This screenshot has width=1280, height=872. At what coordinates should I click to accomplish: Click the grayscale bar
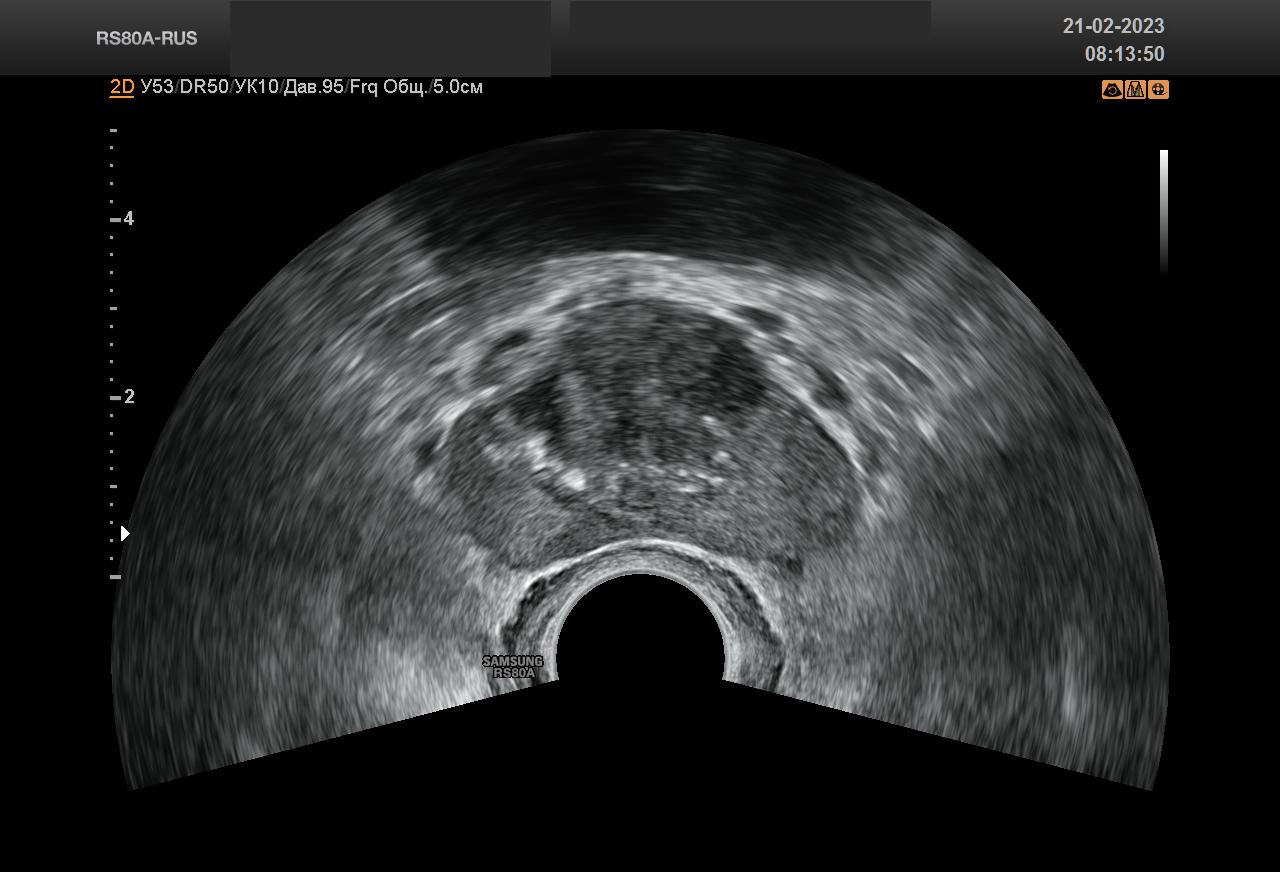(1164, 212)
